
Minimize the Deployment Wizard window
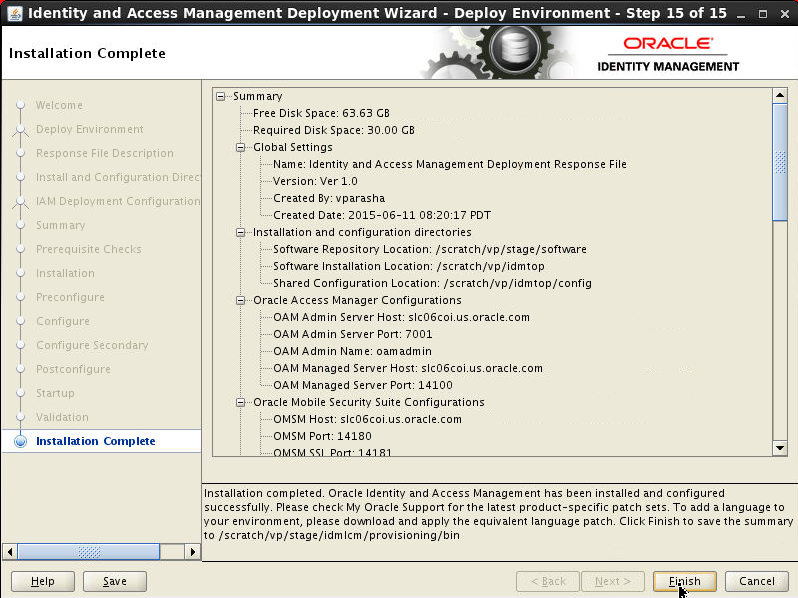(x=741, y=14)
